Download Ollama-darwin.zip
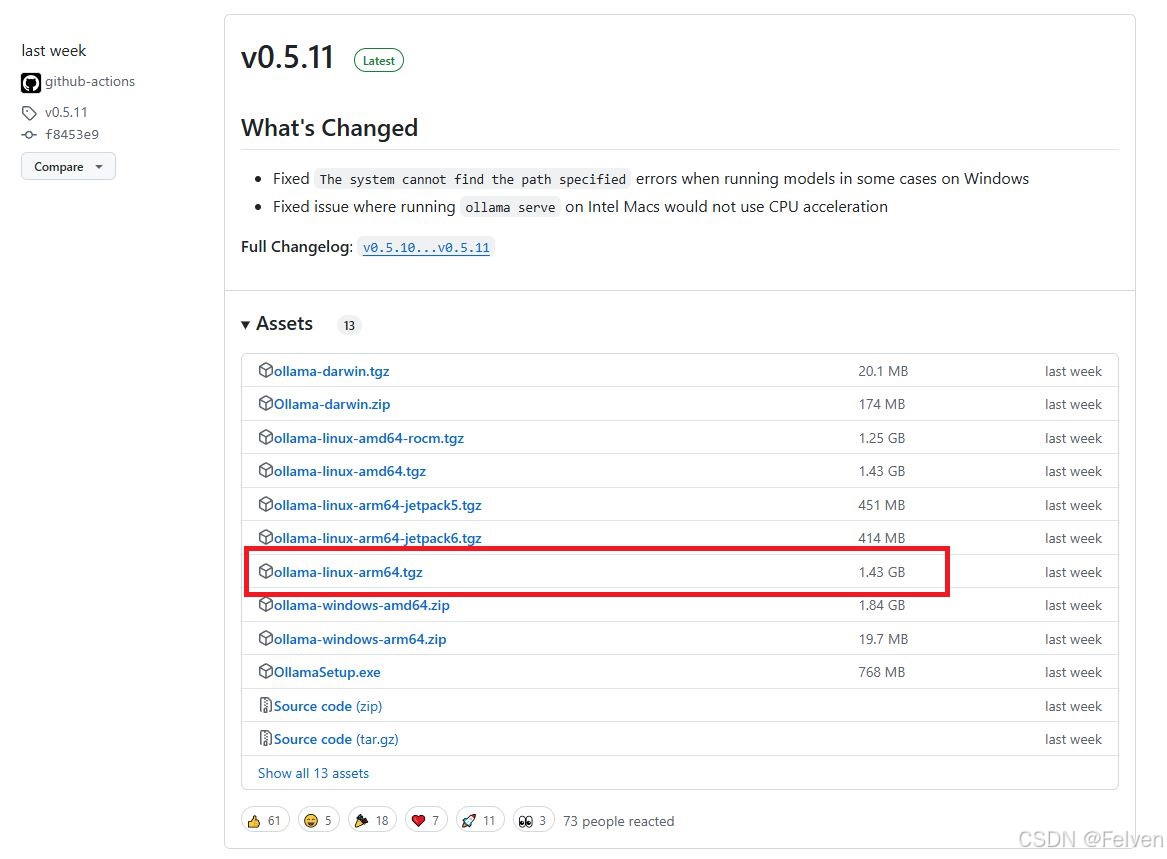The width and height of the screenshot is (1167, 859). pyautogui.click(x=332, y=404)
